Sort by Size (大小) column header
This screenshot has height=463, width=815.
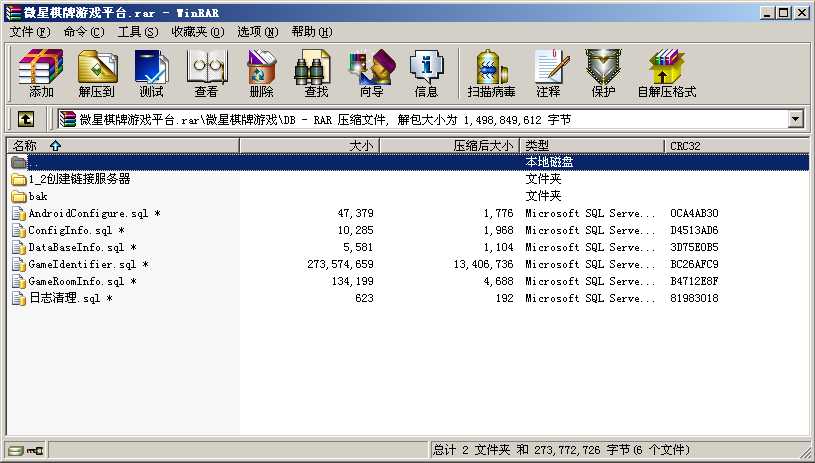tap(310, 145)
